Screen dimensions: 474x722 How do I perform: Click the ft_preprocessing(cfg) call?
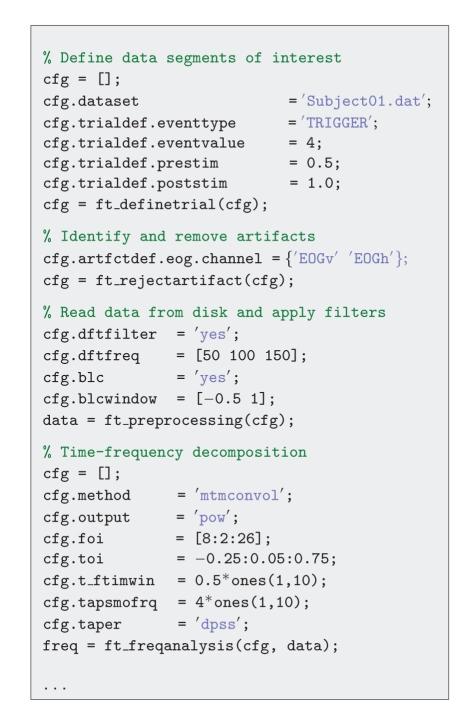coord(196,420)
